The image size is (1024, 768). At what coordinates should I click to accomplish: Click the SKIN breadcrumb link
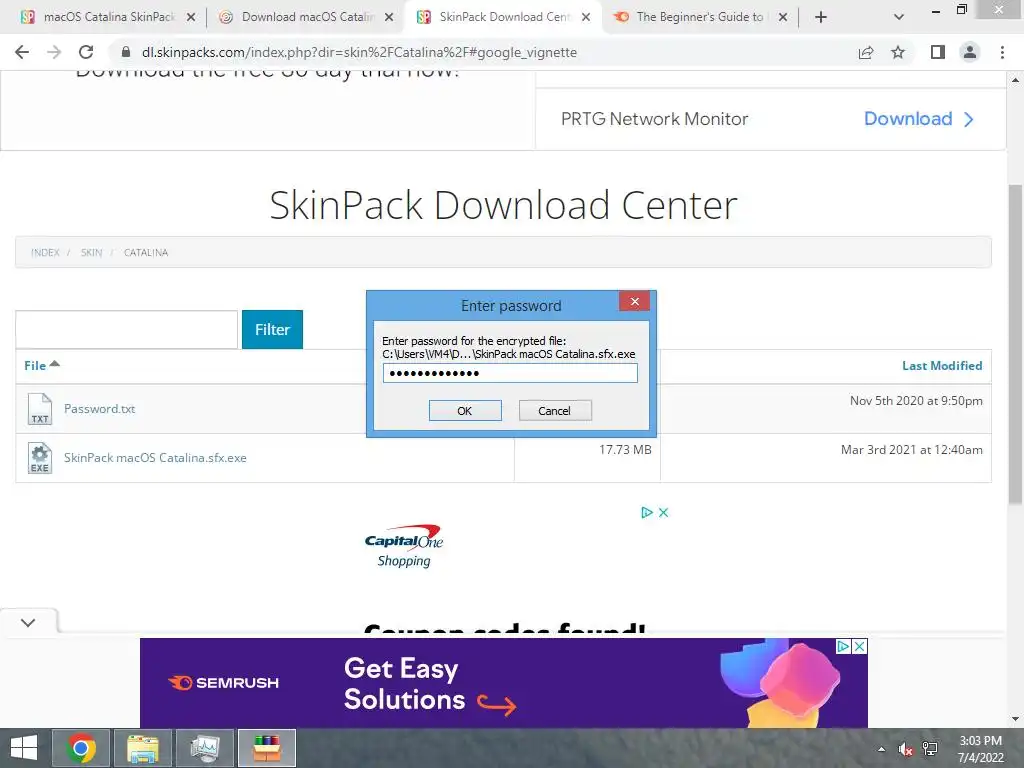point(91,253)
